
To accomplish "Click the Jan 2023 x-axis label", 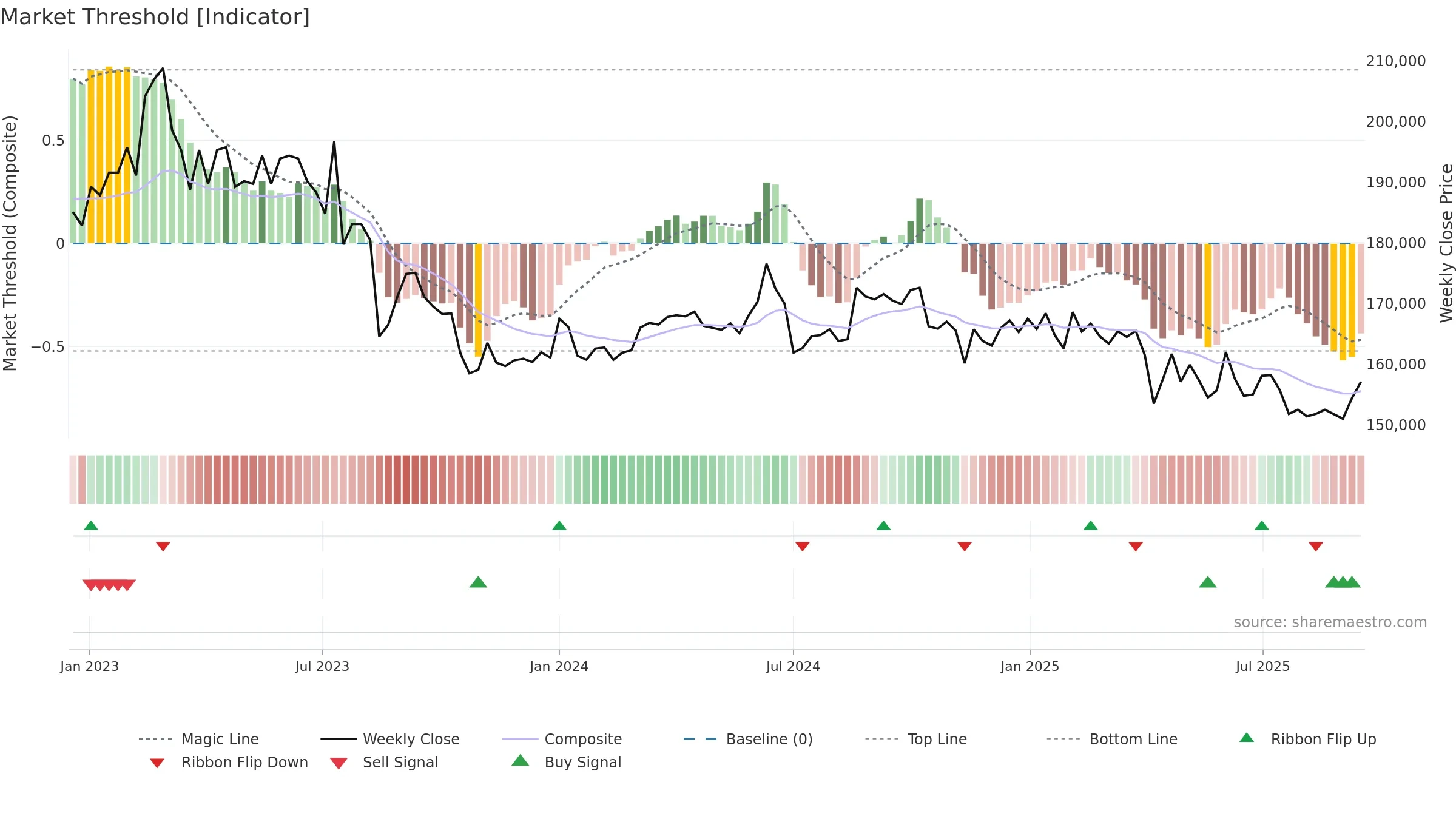I will pyautogui.click(x=89, y=666).
